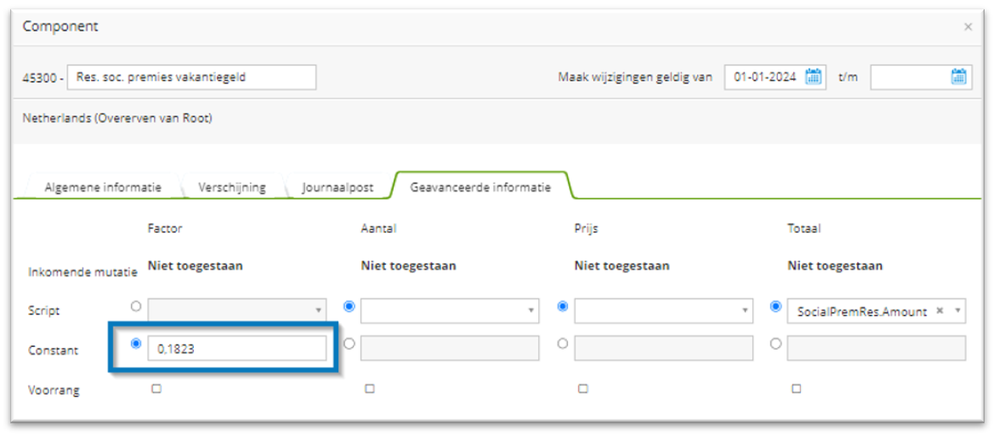
Task: Open the Verschijning tab
Action: [x=232, y=187]
